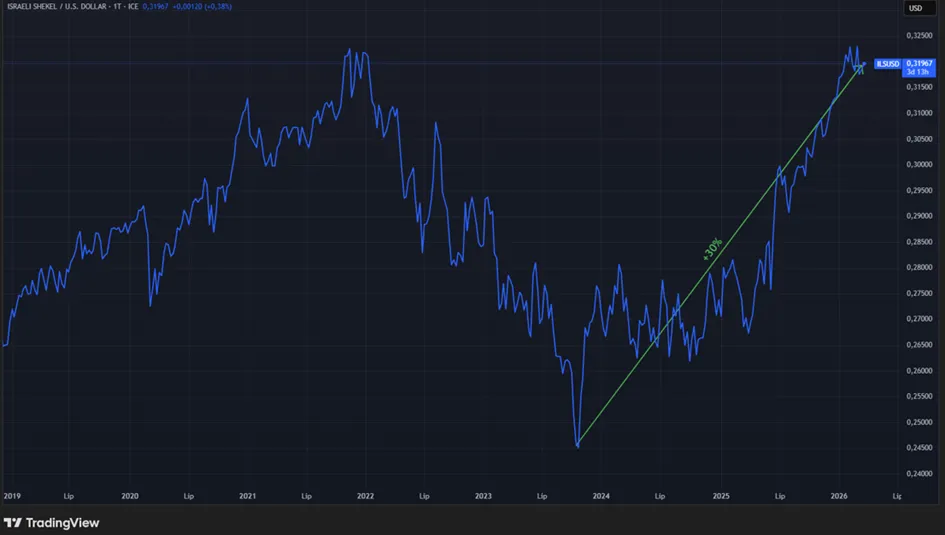Viewport: 945px width, 535px height.
Task: Click the 0,24000 price axis label
Action: 919,474
